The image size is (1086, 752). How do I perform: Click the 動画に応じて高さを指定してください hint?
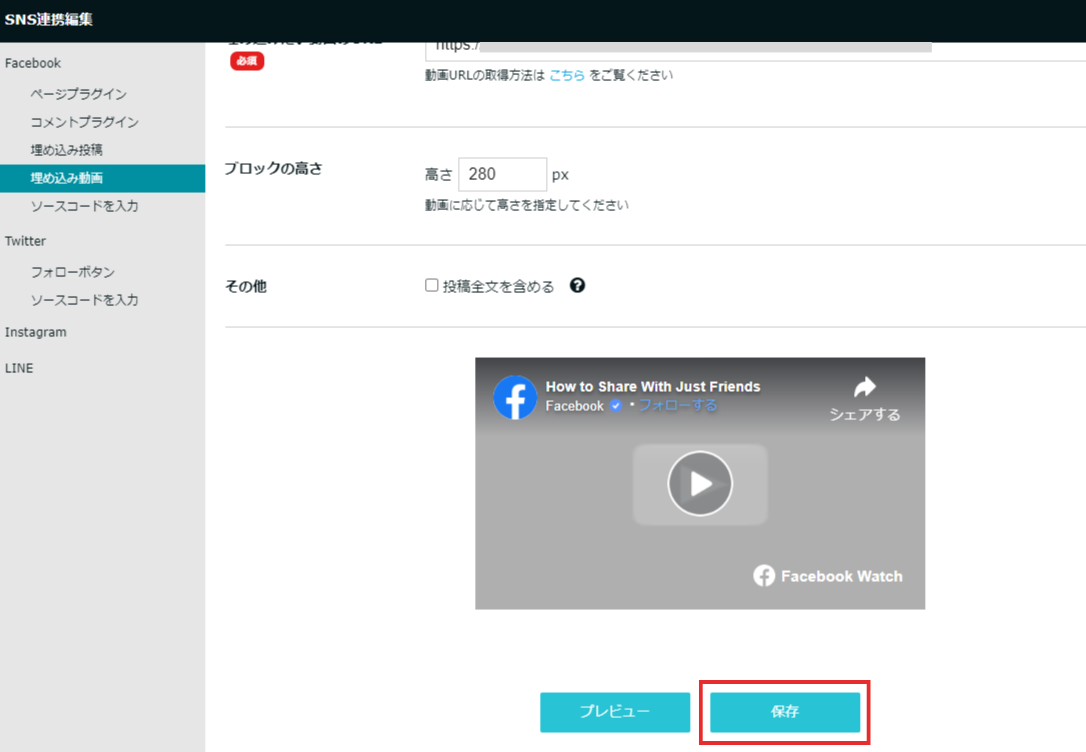[x=526, y=205]
